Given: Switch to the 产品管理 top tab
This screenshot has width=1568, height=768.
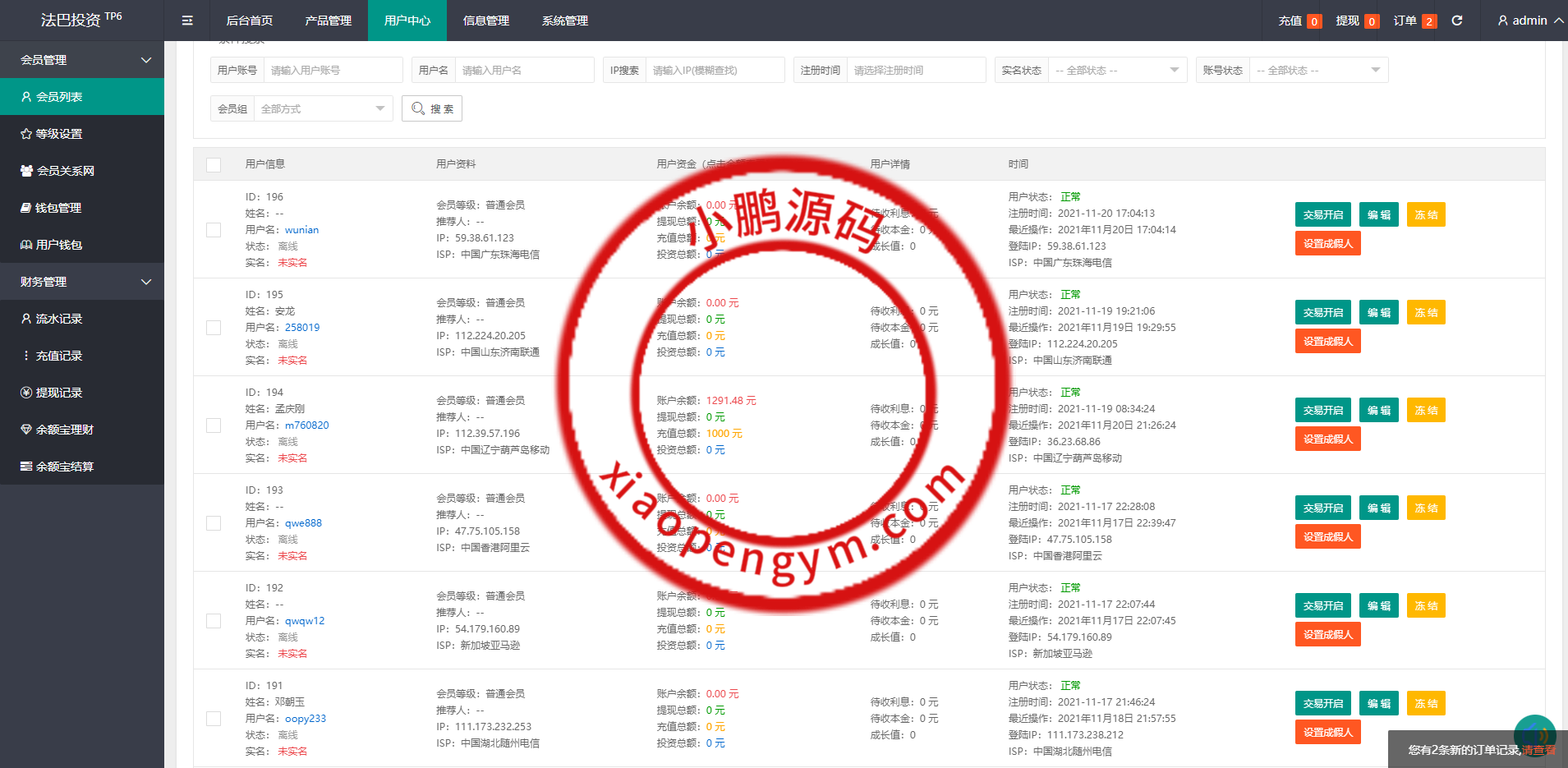Looking at the screenshot, I should [328, 21].
